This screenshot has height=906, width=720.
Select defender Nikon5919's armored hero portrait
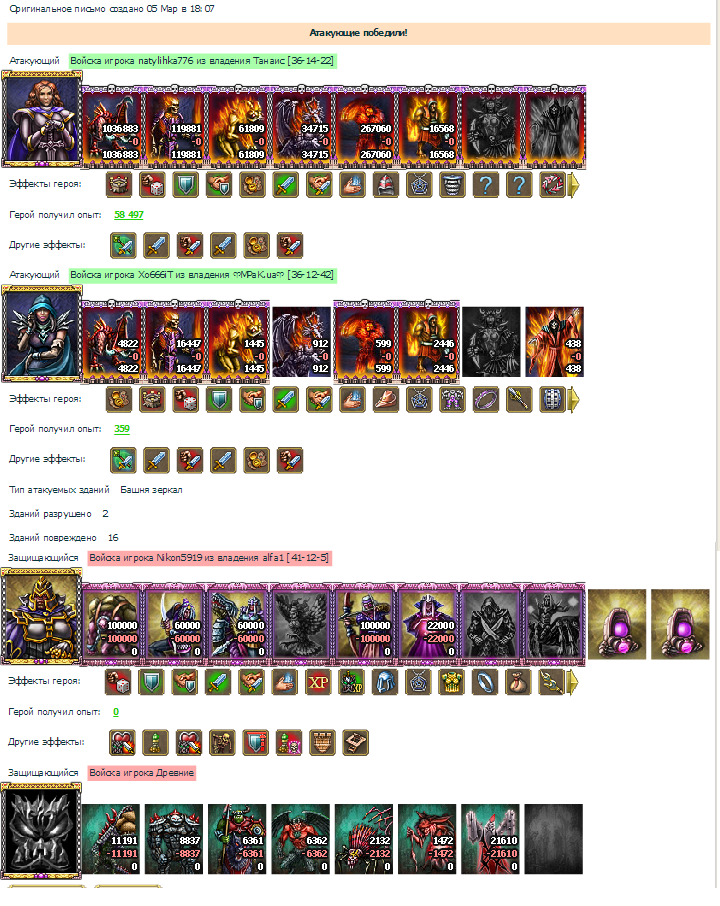(41, 617)
